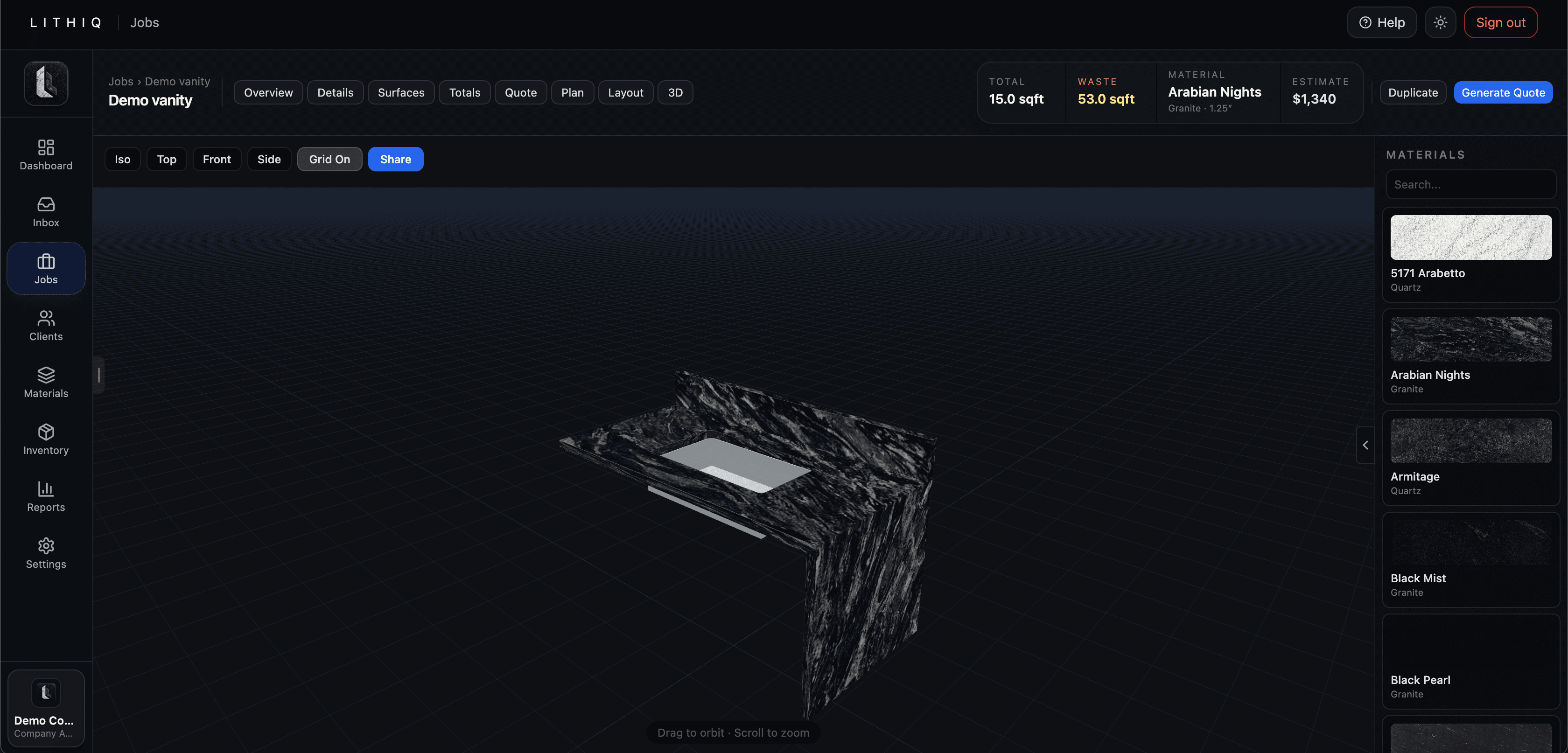Pick the Black Mist granite swatch
This screenshot has height=753, width=1568.
[1470, 543]
